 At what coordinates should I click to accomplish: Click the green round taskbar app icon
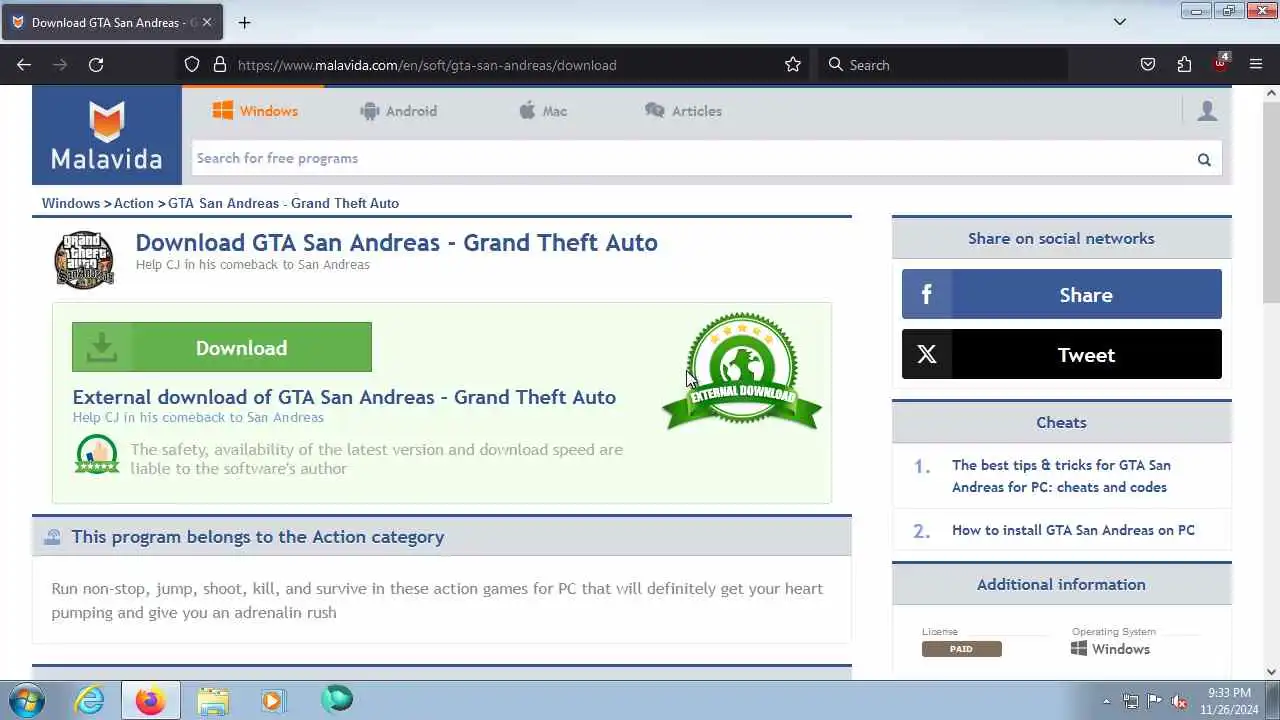337,699
